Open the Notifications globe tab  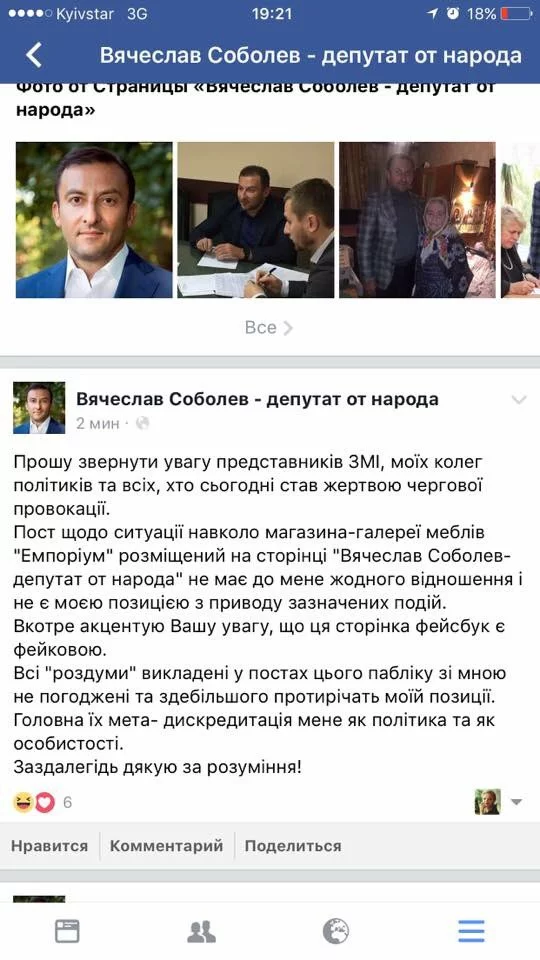click(336, 931)
